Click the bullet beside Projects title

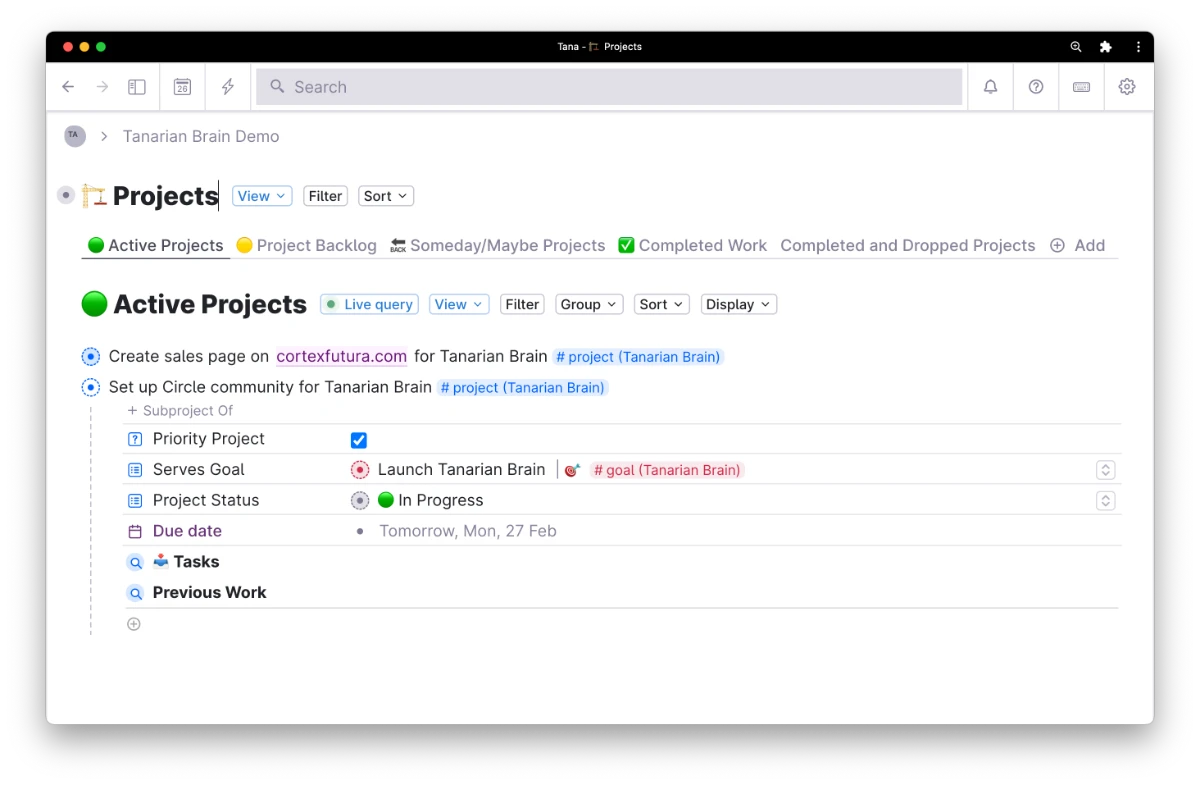click(x=66, y=196)
